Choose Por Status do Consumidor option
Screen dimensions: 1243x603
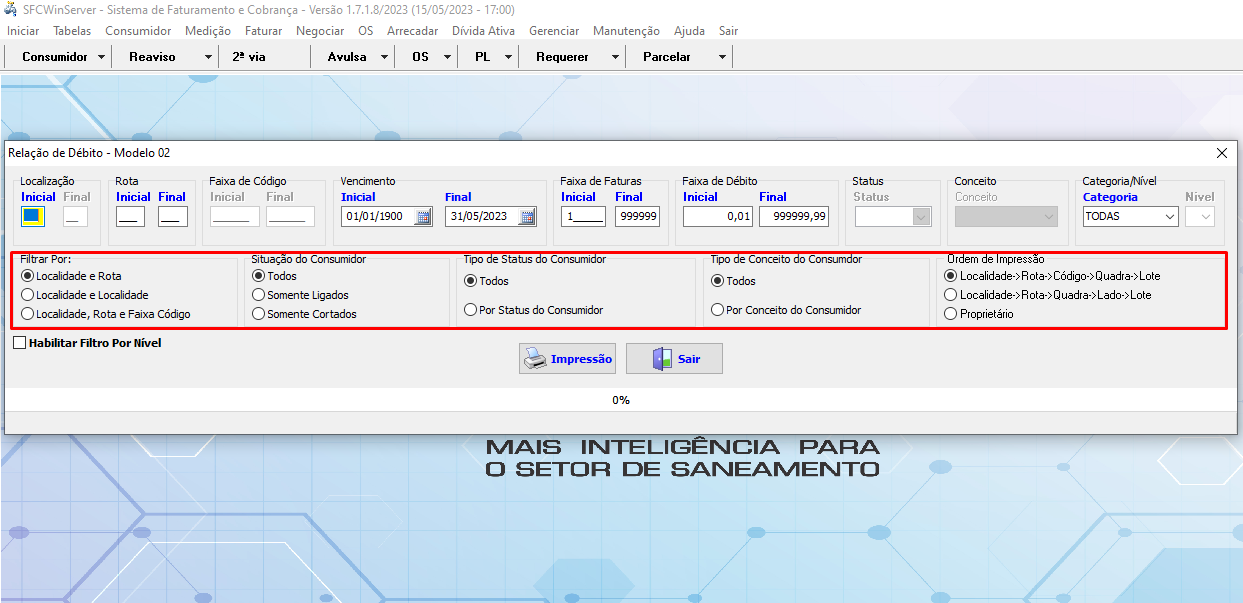[471, 310]
